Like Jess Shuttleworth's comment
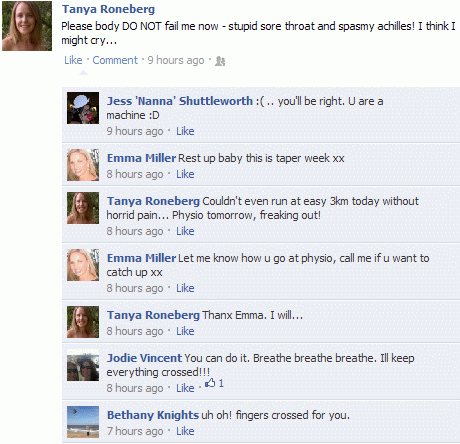This screenshot has height=444, width=460. 185,131
